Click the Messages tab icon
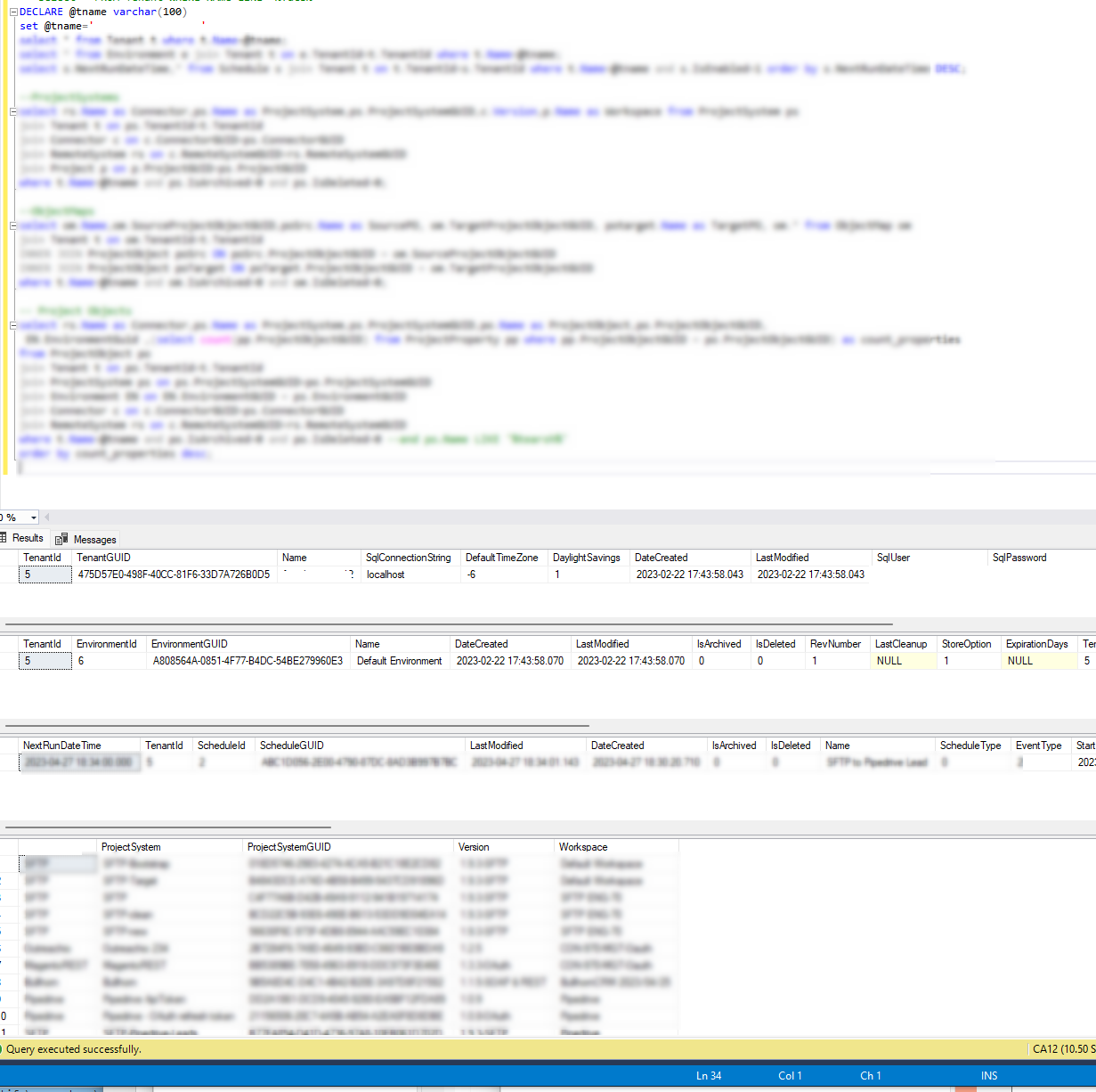This screenshot has width=1096, height=1092. coord(61,539)
